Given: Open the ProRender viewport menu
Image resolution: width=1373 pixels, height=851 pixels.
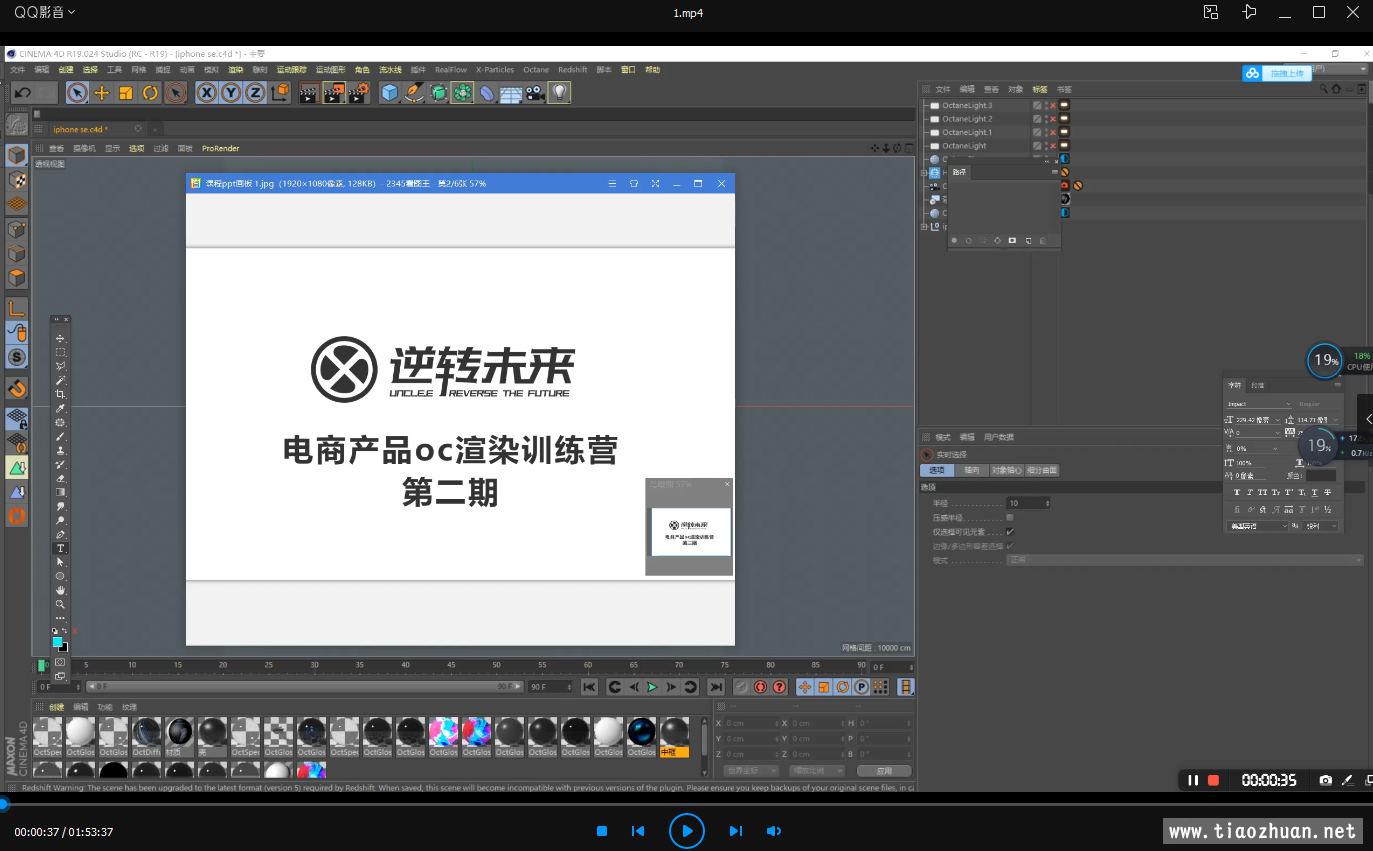Looking at the screenshot, I should [x=220, y=148].
